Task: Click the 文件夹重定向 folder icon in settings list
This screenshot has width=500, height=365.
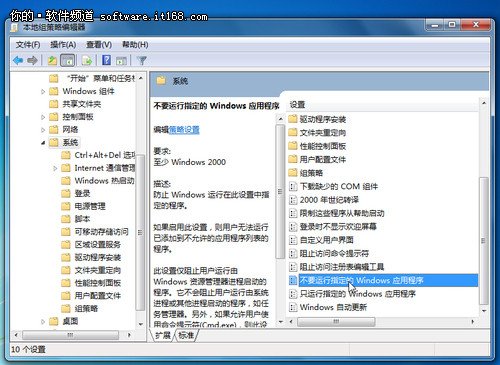Action: pos(292,132)
